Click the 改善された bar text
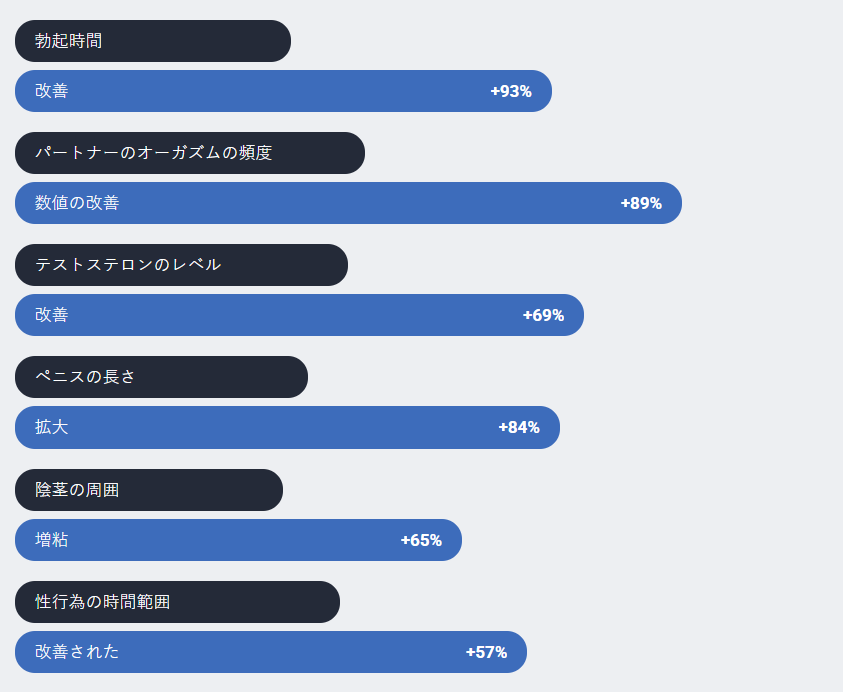The height and width of the screenshot is (692, 843). pyautogui.click(x=77, y=652)
